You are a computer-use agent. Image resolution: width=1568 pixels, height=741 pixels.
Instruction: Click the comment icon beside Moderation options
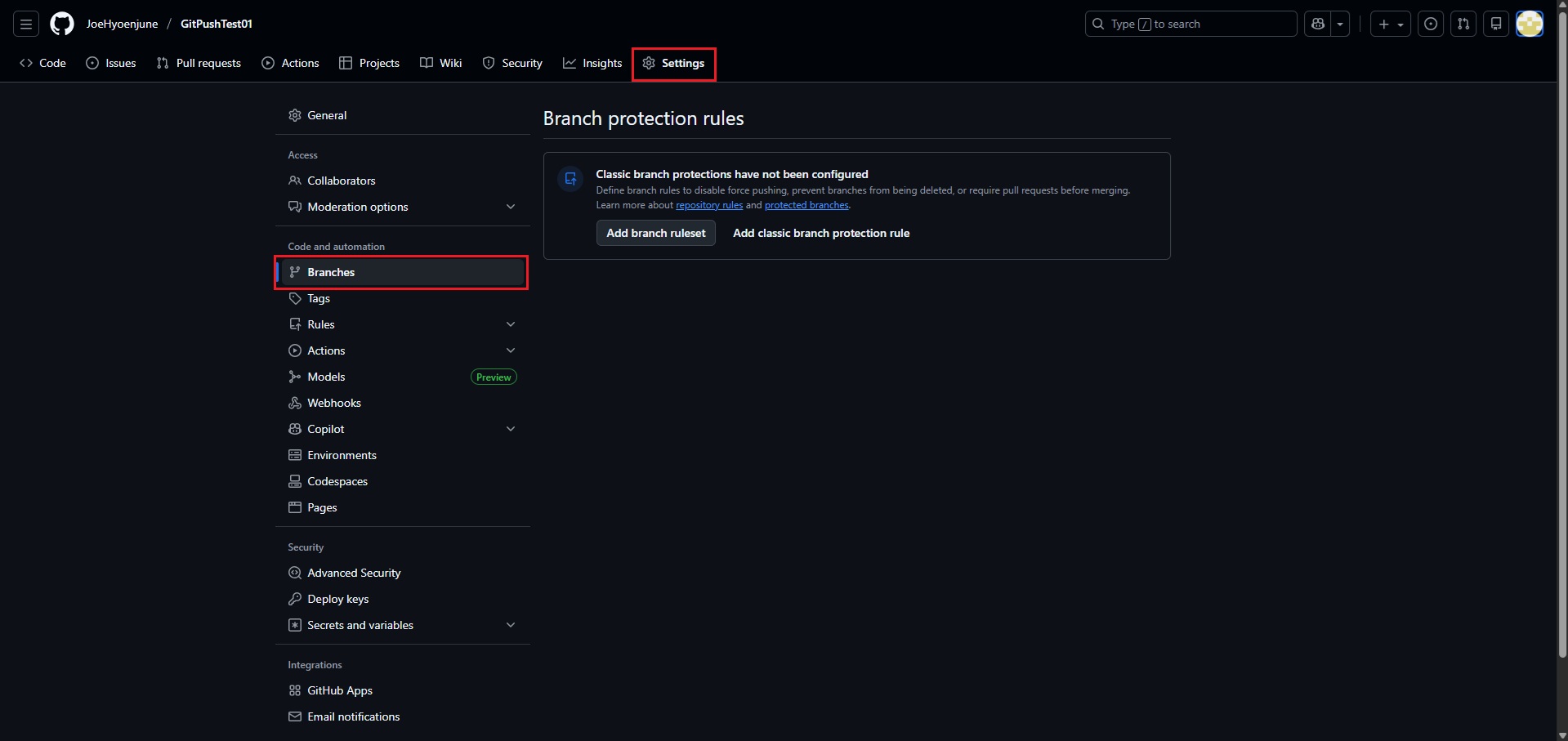(295, 207)
